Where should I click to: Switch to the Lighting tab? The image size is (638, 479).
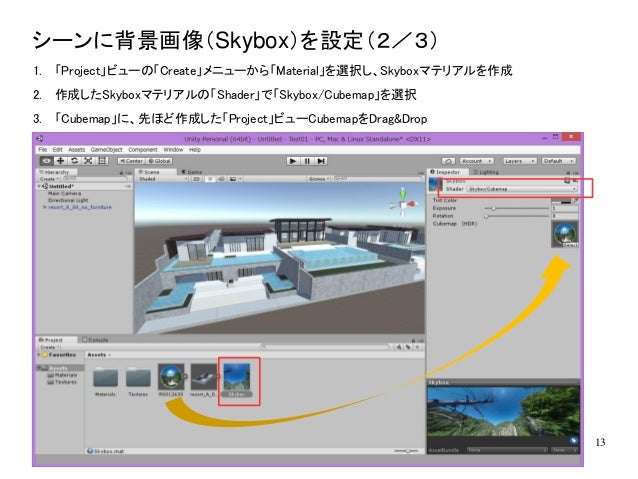pyautogui.click(x=486, y=172)
